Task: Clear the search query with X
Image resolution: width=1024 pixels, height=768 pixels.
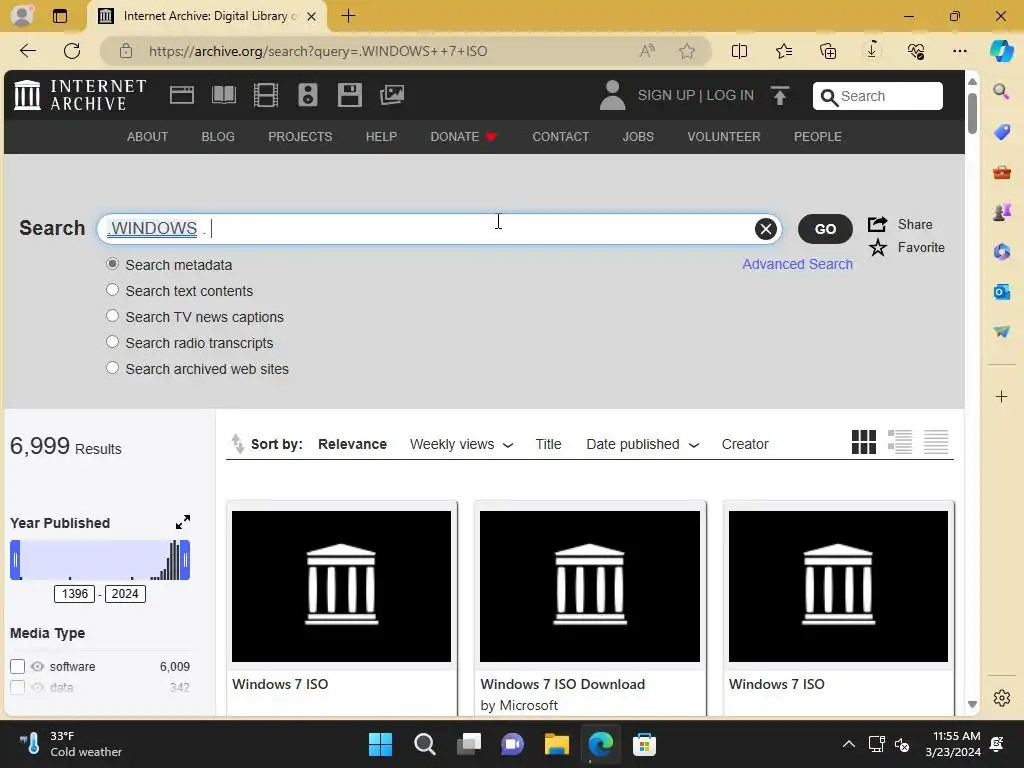Action: tap(765, 229)
